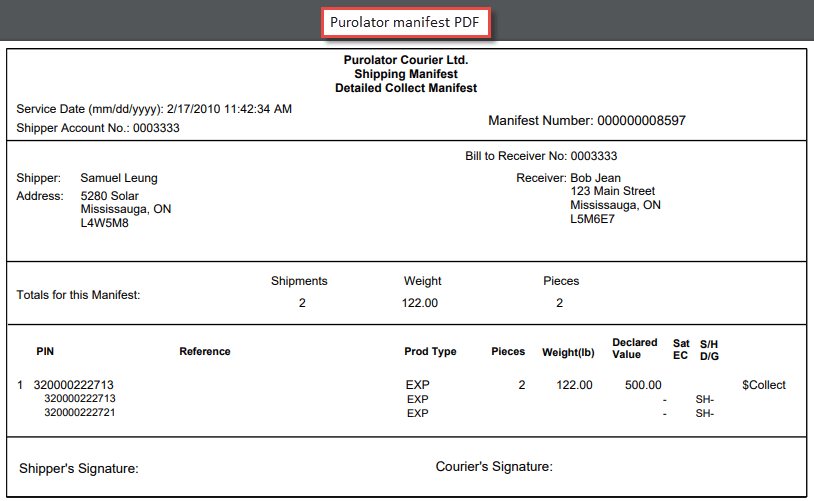Click the shipper city line Mississauga, ON
This screenshot has width=814, height=501.
tap(126, 209)
